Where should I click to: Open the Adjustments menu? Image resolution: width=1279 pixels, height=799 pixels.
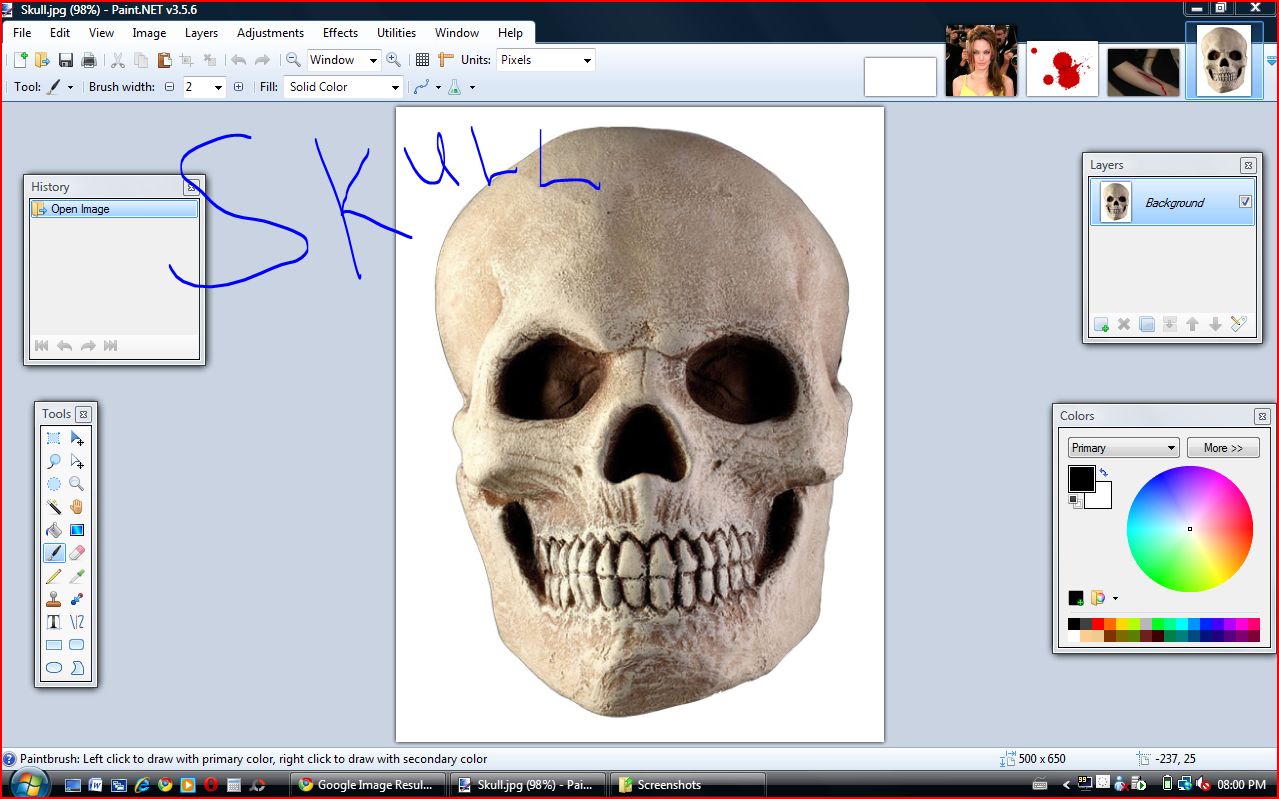tap(270, 32)
